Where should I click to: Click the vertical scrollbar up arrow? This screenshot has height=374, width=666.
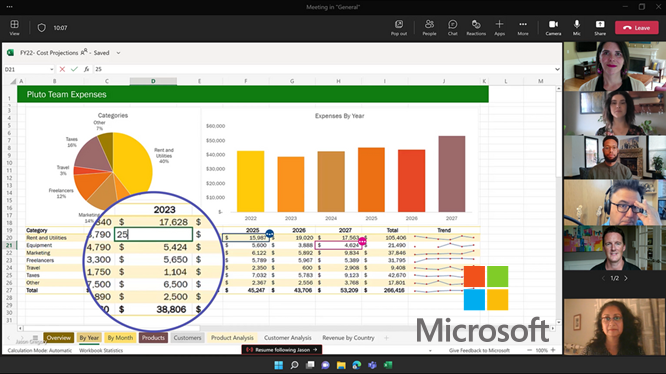point(558,89)
